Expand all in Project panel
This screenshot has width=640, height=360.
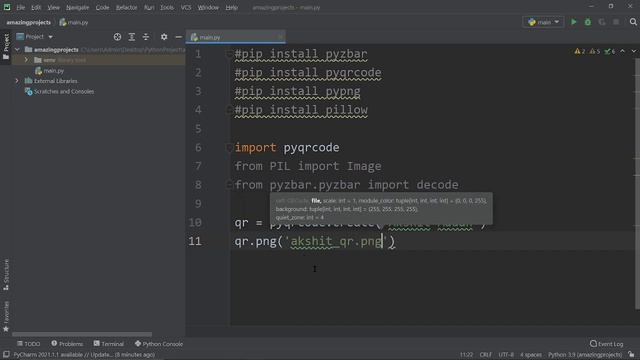point(131,37)
